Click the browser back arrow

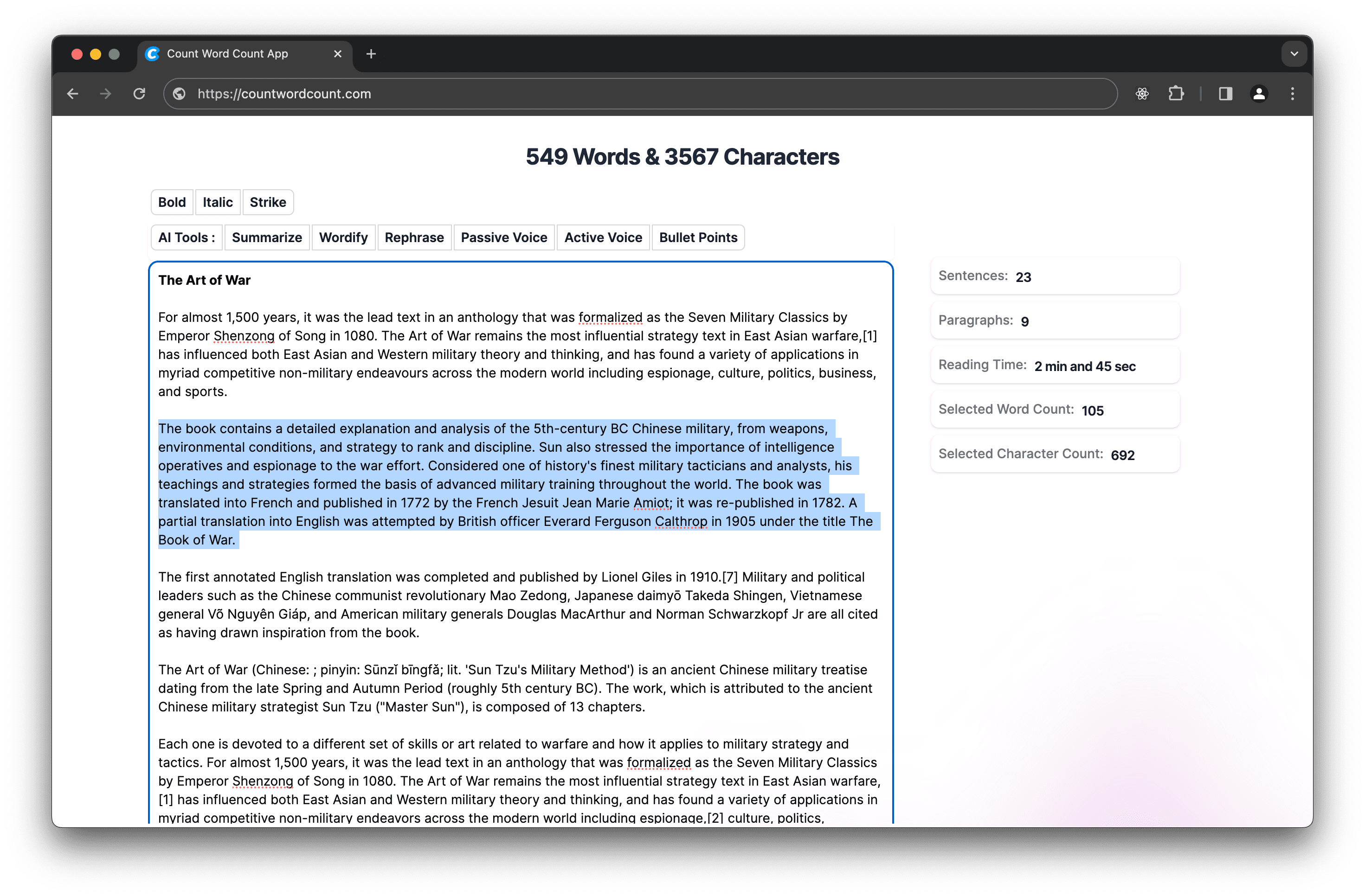pyautogui.click(x=73, y=93)
